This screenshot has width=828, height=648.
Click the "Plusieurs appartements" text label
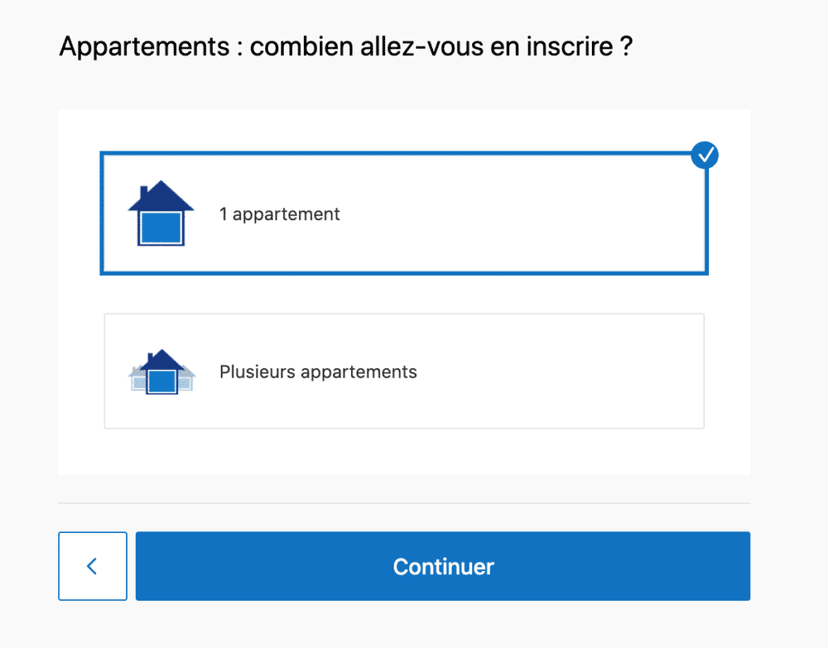[318, 372]
